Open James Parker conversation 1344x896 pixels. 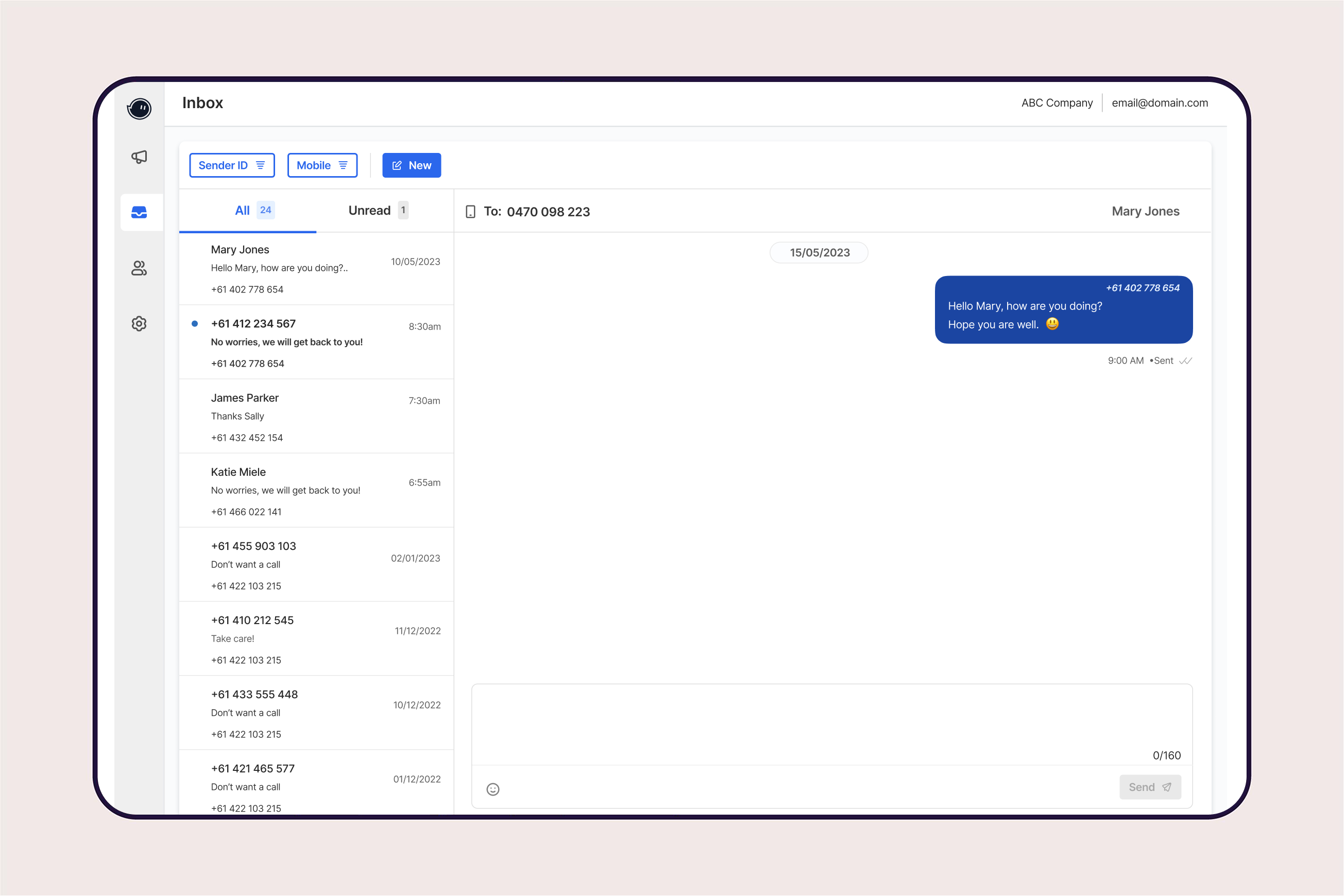coord(316,417)
